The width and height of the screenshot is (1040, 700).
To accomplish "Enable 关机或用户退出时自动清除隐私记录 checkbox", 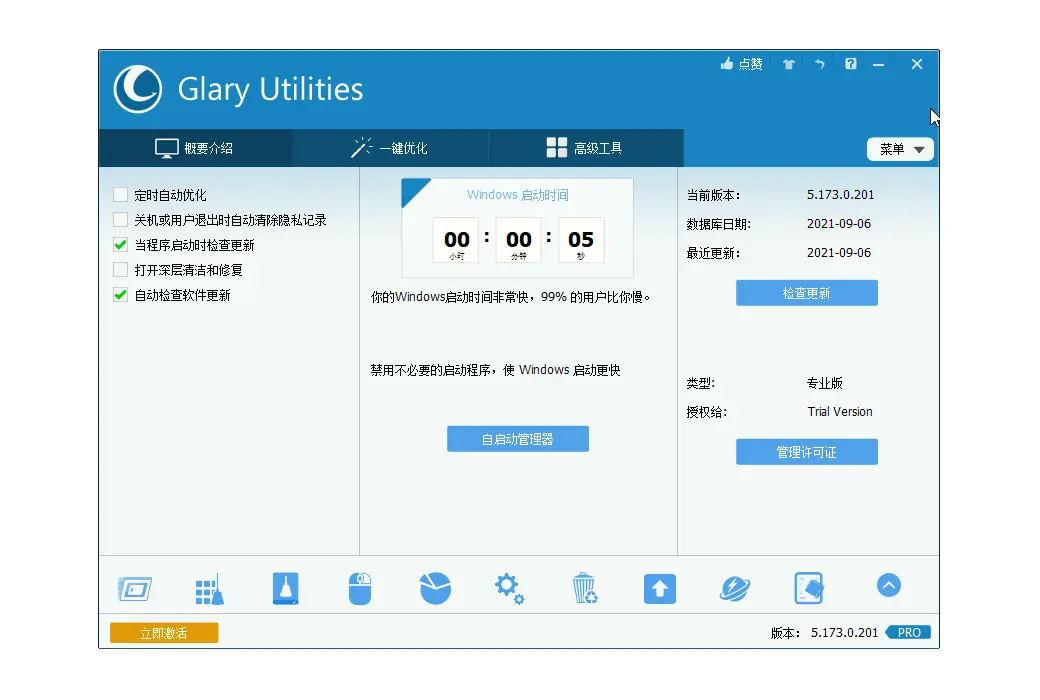I will pyautogui.click(x=120, y=220).
